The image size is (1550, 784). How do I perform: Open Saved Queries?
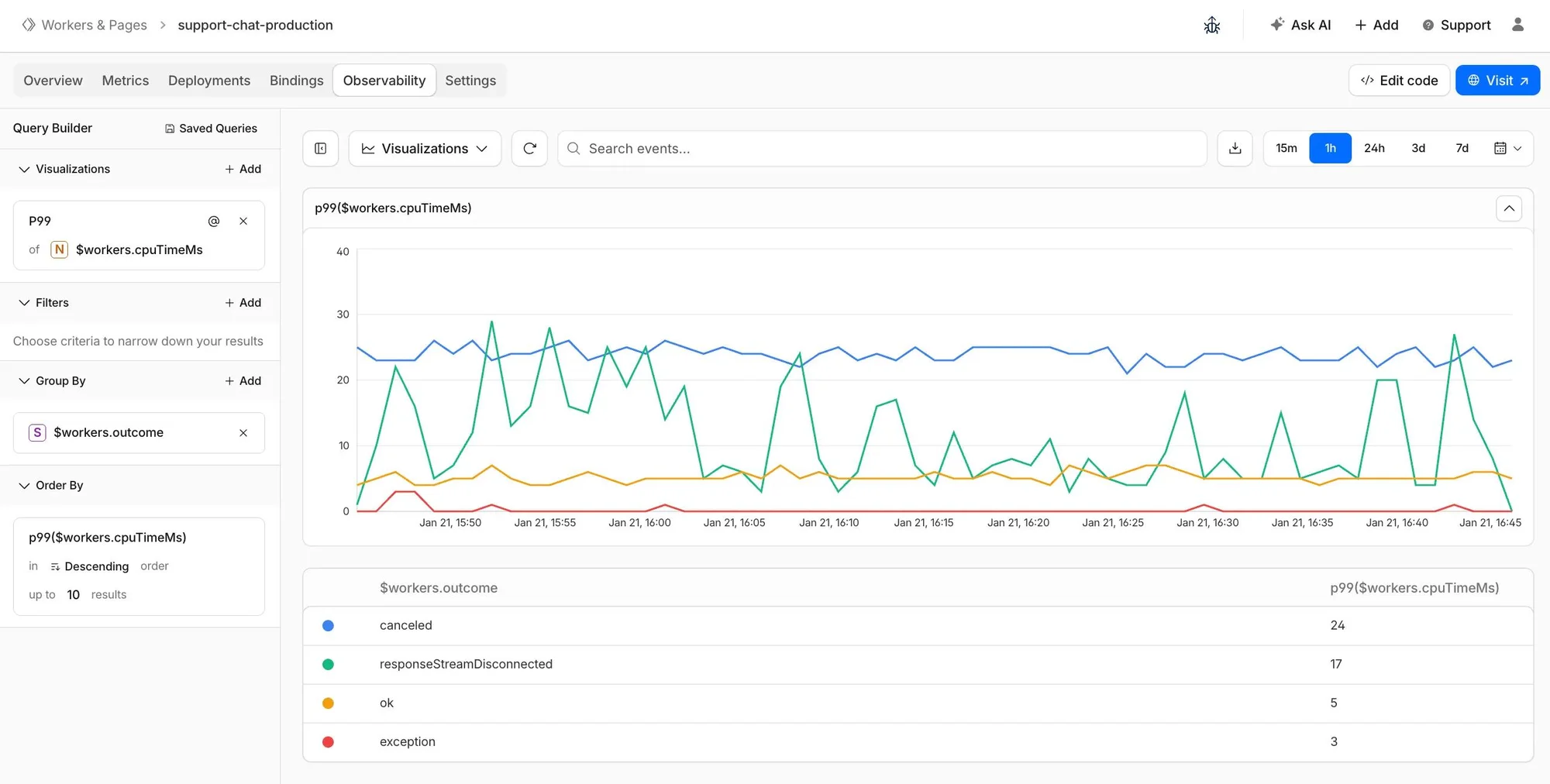[211, 129]
